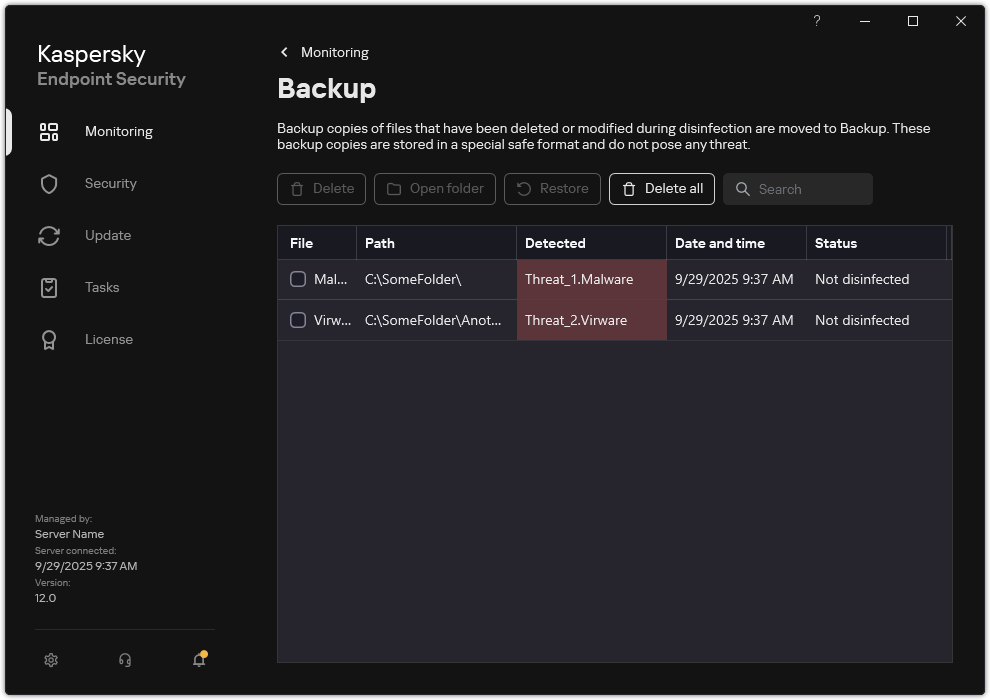Image resolution: width=990 pixels, height=700 pixels.
Task: Open the License key icon in sidebar
Action: tap(48, 339)
